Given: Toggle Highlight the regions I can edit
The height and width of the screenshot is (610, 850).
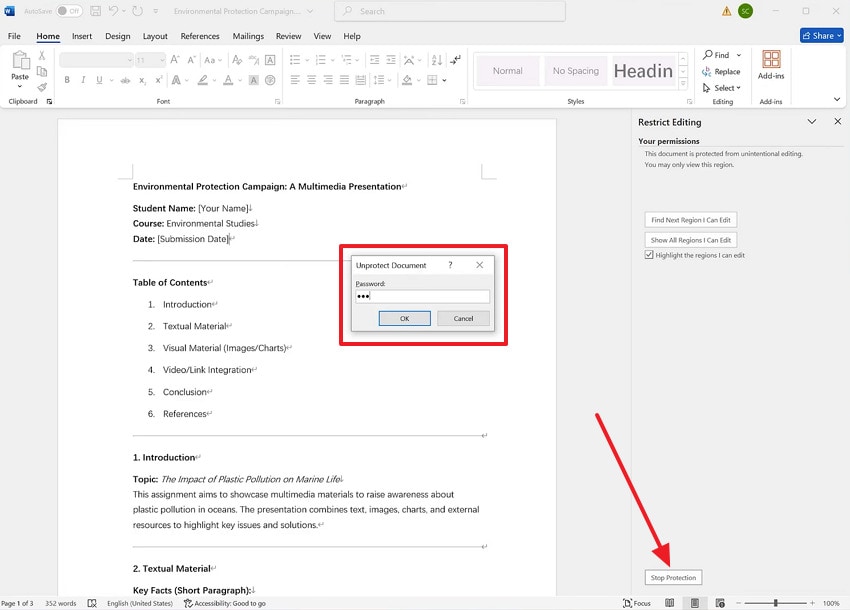Looking at the screenshot, I should click(649, 254).
